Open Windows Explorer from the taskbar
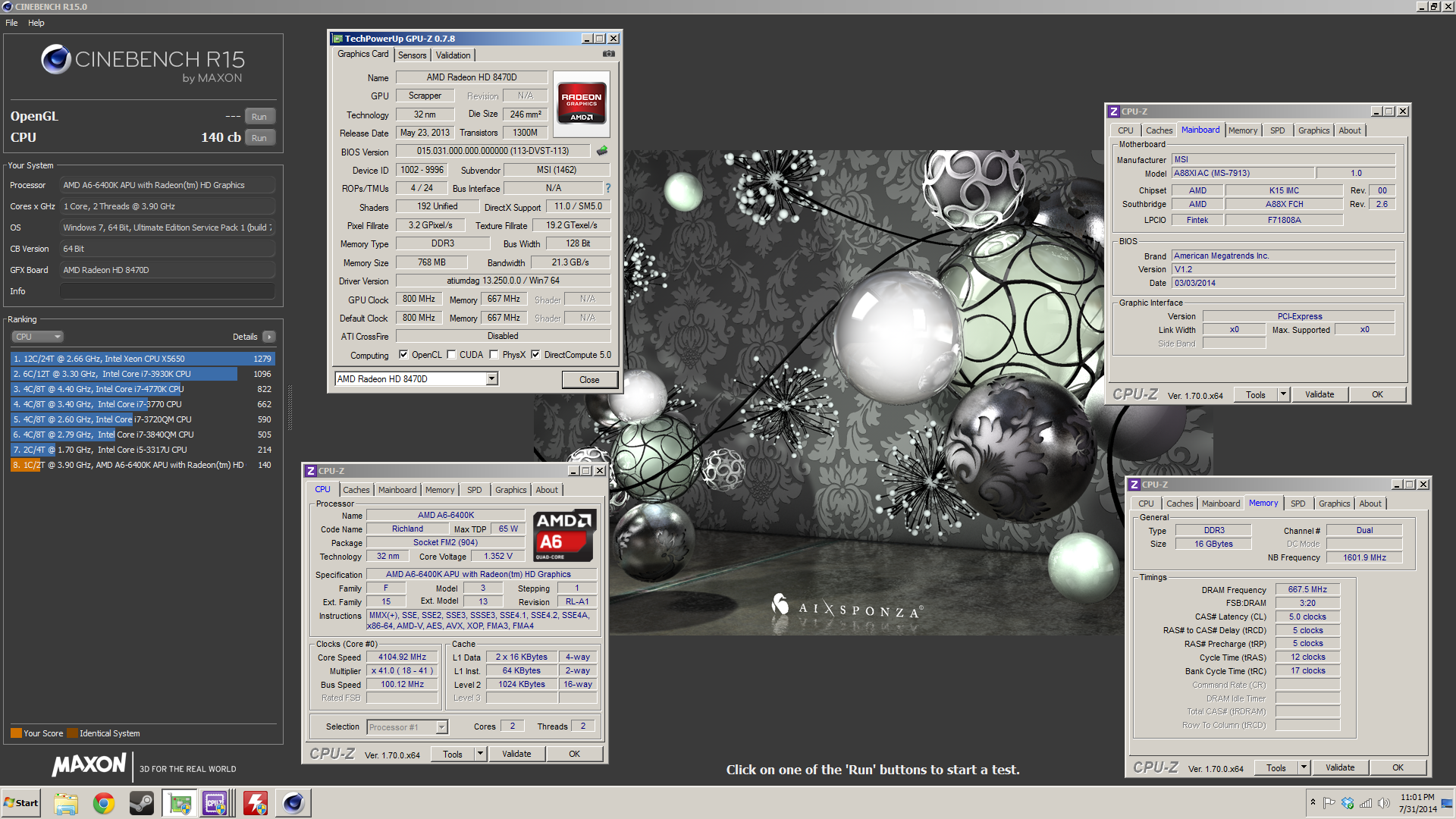 pos(66,803)
